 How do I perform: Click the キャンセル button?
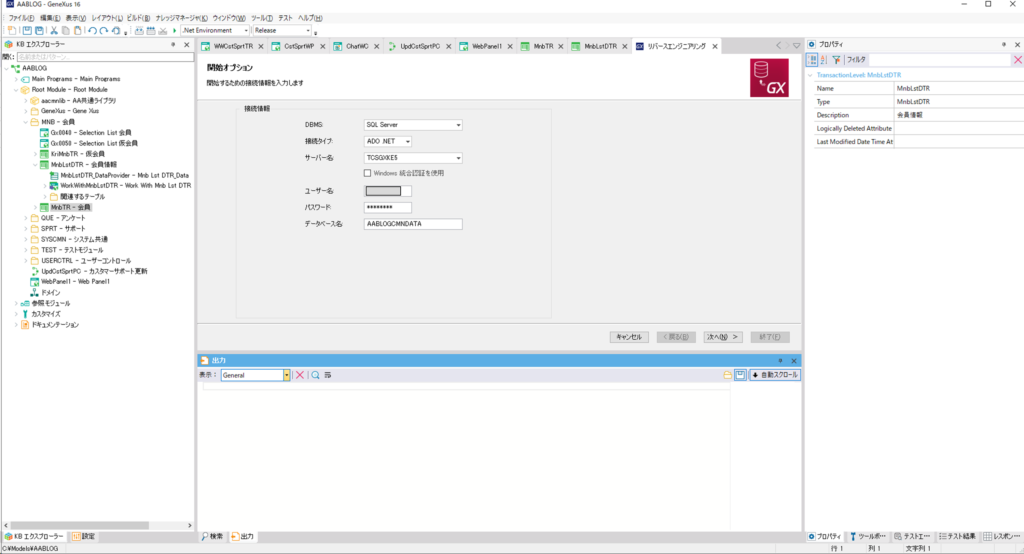pyautogui.click(x=629, y=337)
